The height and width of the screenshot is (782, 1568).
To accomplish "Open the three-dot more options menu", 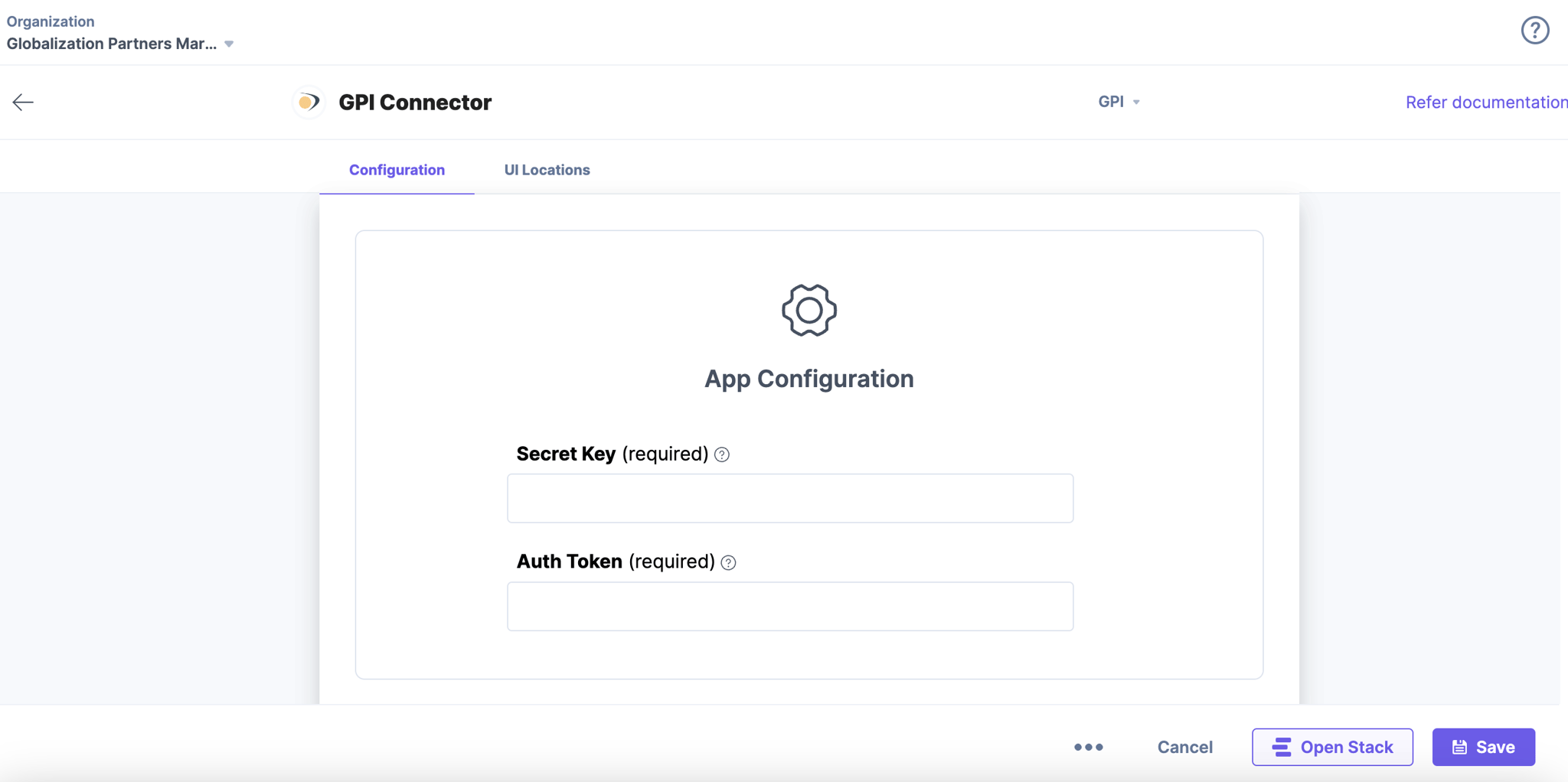I will click(x=1088, y=747).
